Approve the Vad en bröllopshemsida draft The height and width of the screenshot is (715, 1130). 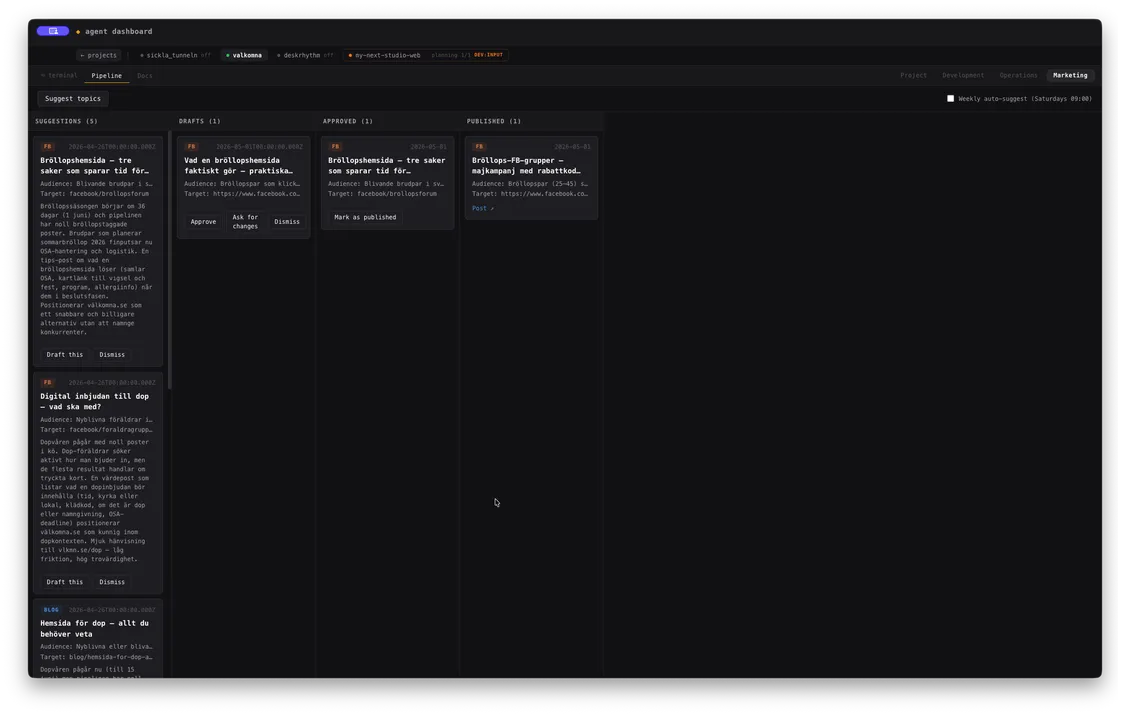pos(203,221)
